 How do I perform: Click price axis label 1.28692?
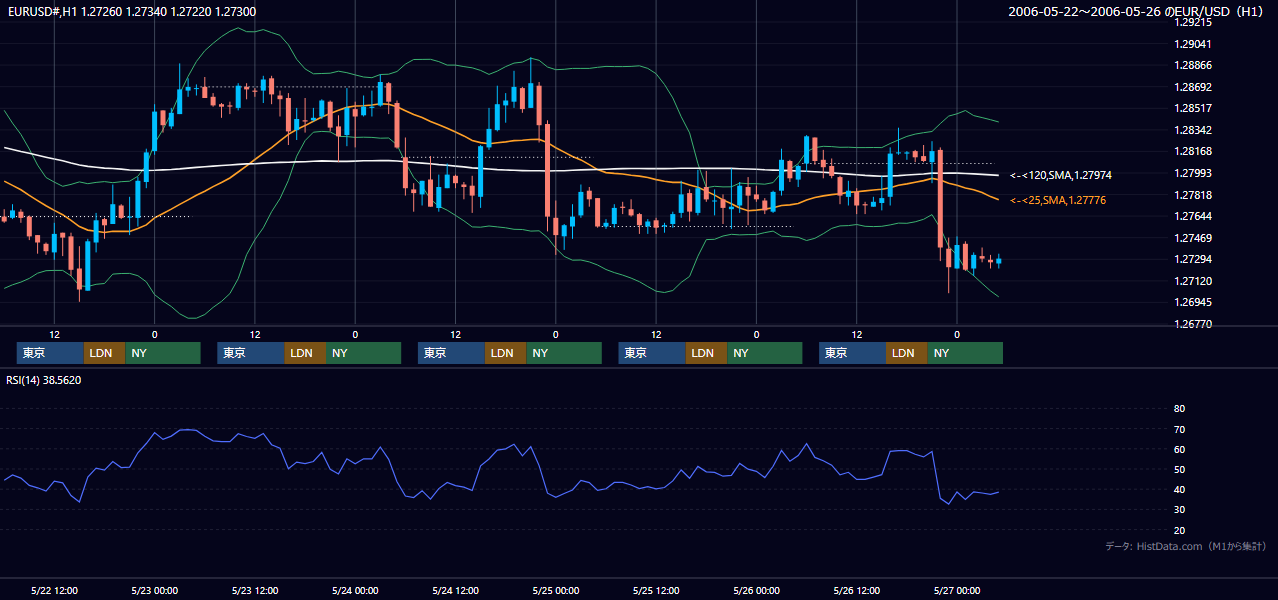(1192, 87)
